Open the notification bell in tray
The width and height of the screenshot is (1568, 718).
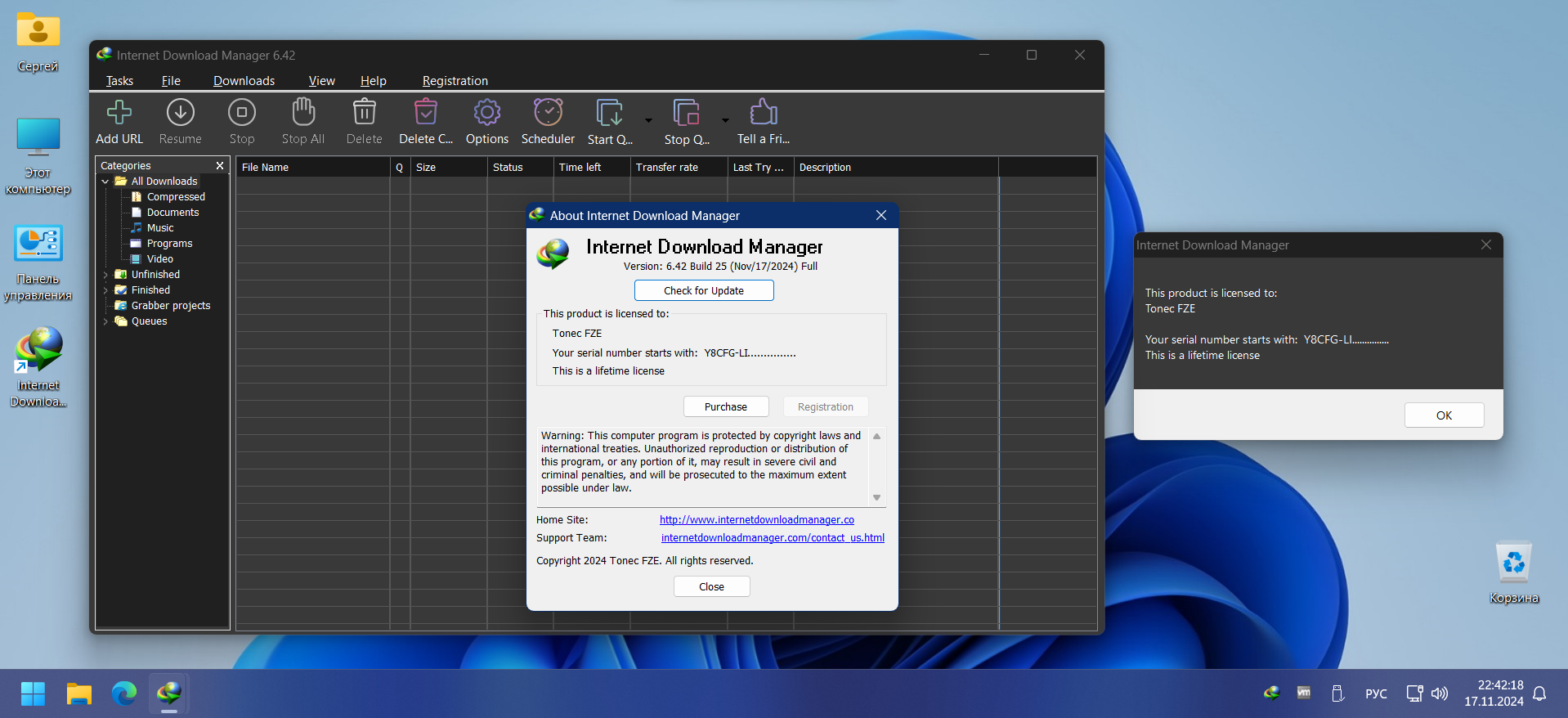(1539, 693)
